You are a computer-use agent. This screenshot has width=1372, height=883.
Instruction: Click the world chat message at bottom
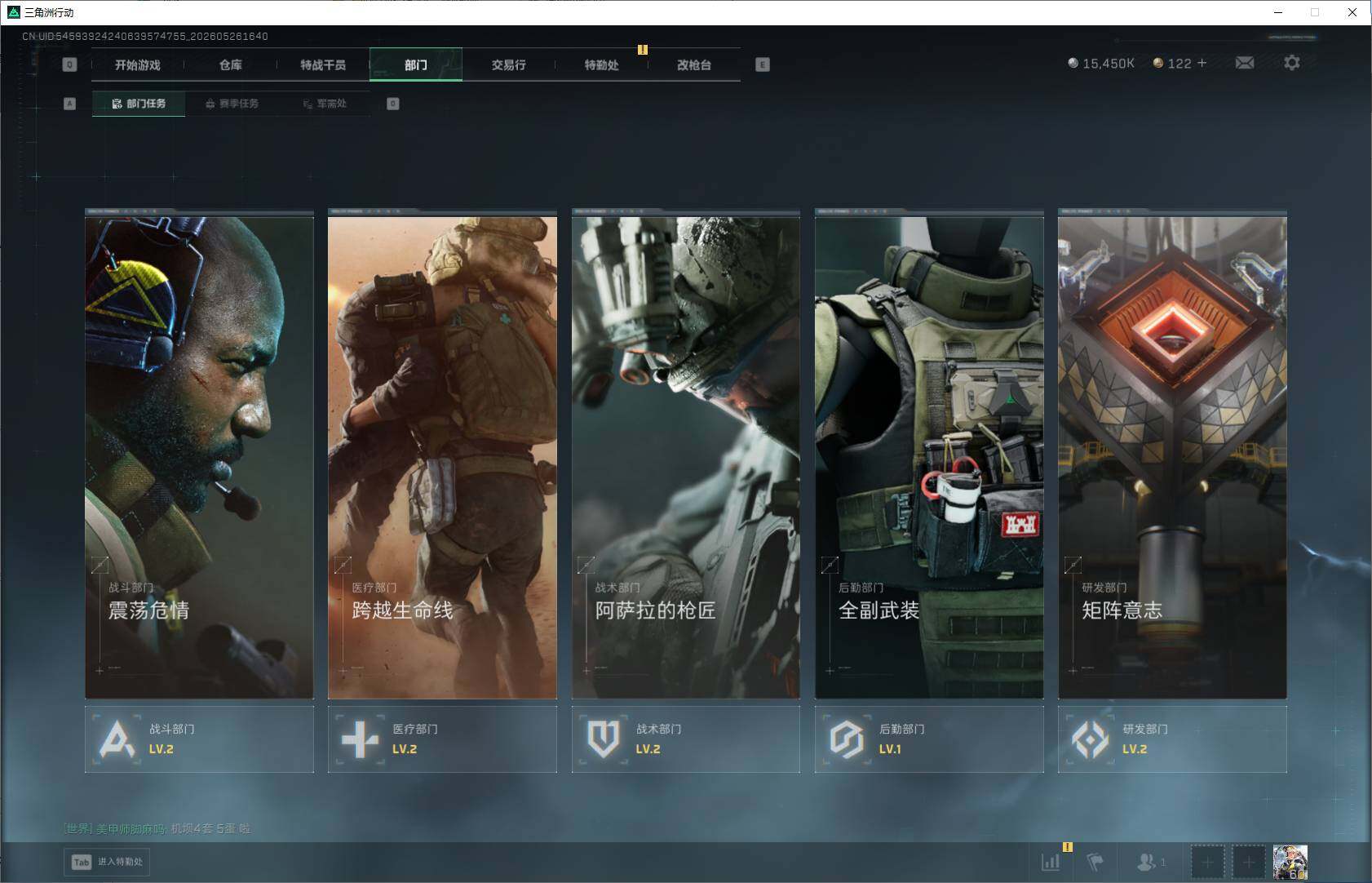(x=157, y=828)
